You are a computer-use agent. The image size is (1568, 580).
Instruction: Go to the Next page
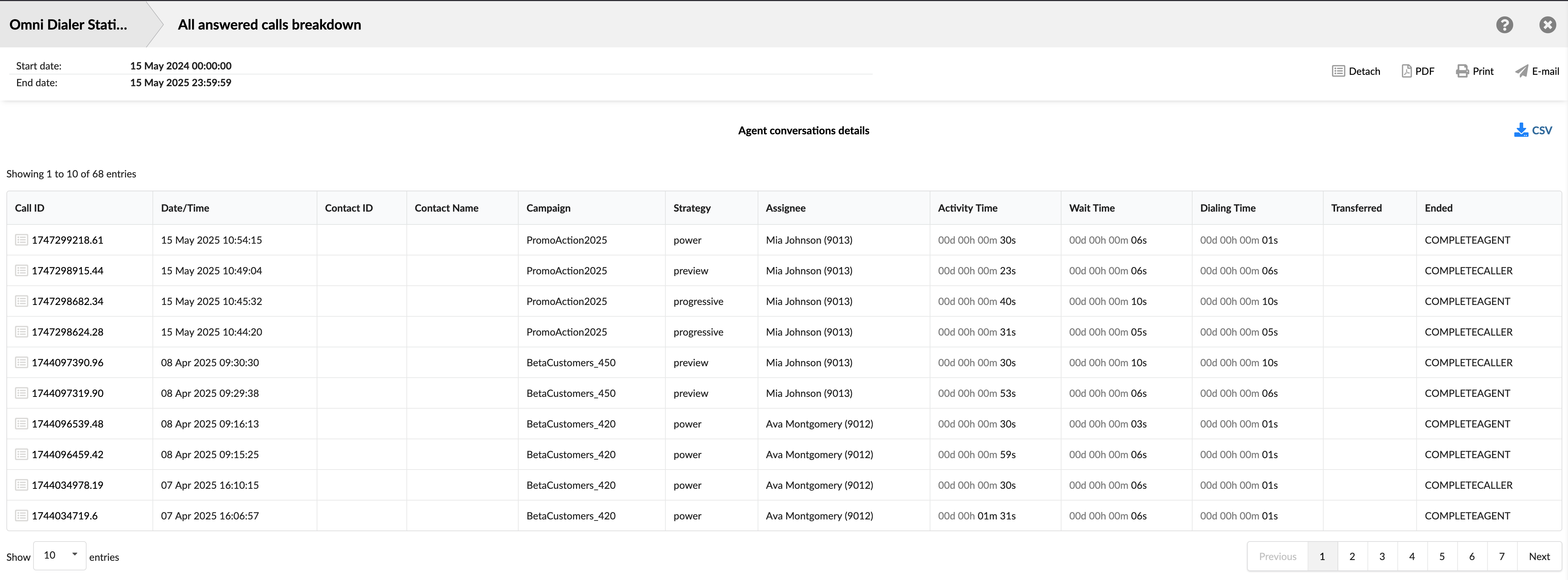[x=1540, y=556]
